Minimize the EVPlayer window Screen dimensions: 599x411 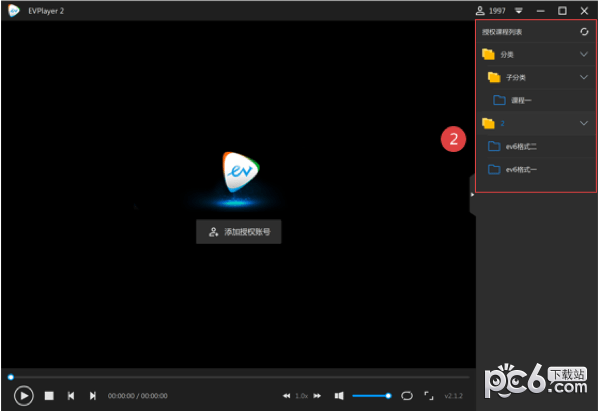coord(540,11)
